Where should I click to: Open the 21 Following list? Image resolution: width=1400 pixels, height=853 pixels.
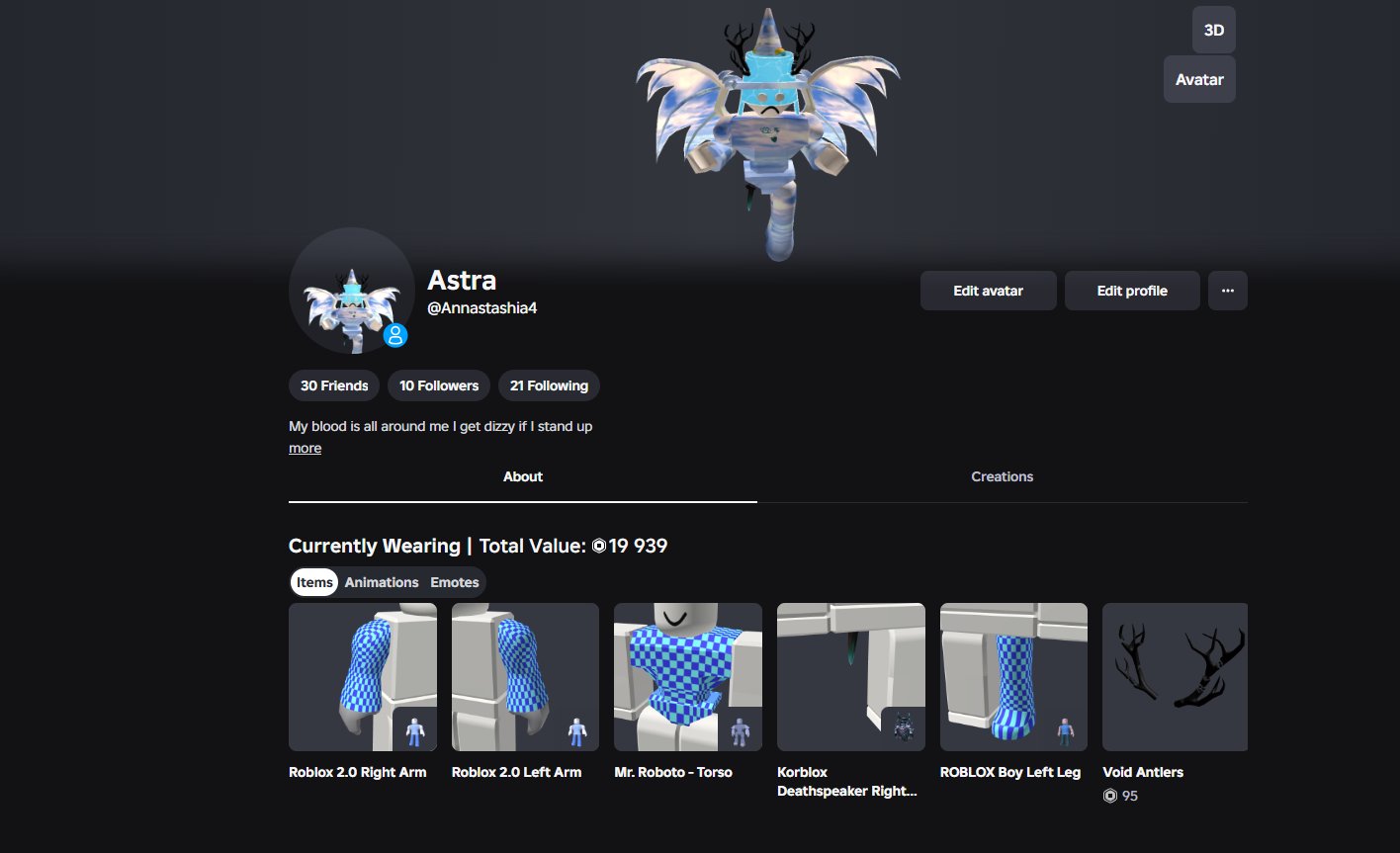549,385
